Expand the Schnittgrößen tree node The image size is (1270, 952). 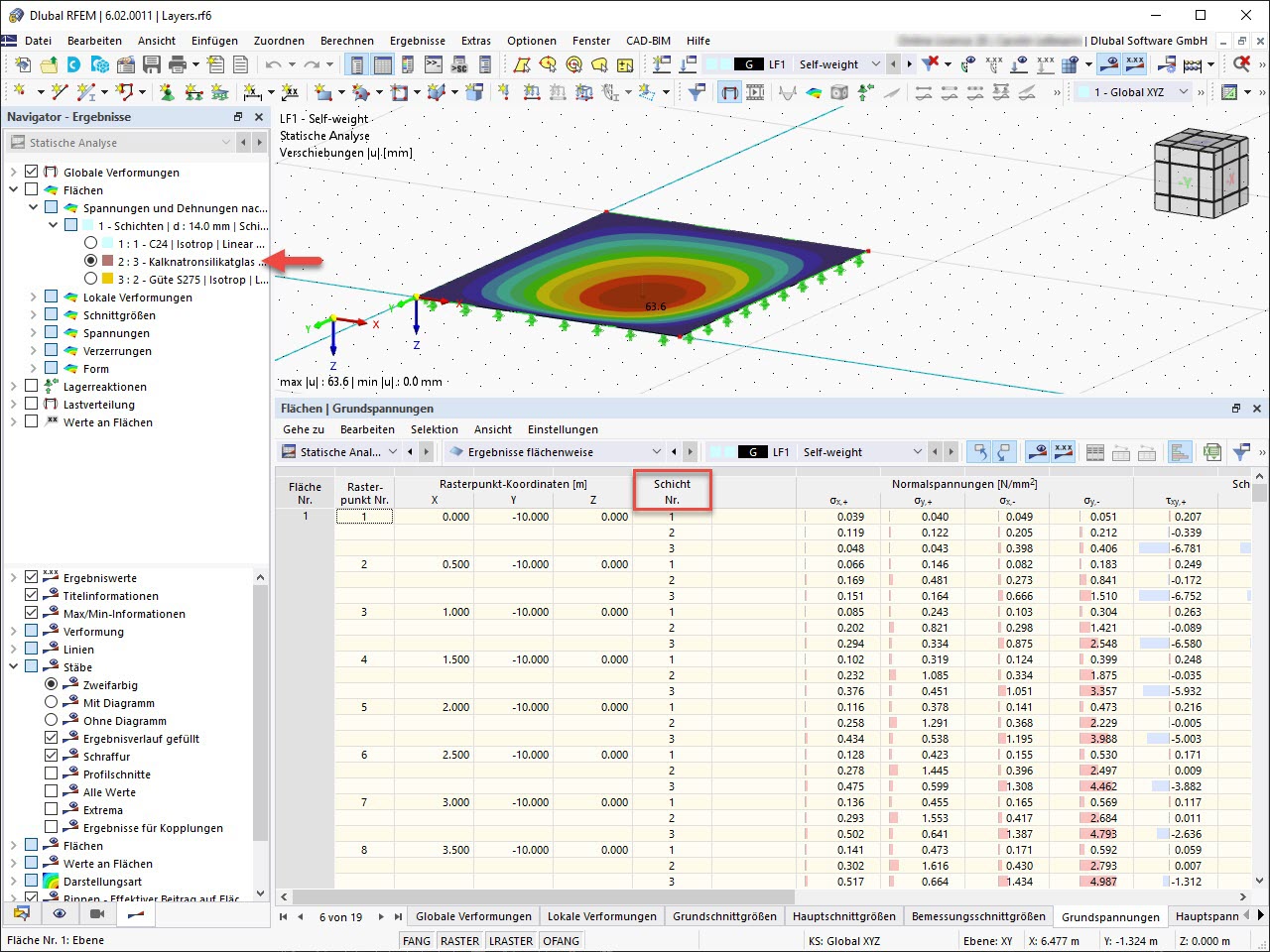pos(34,315)
